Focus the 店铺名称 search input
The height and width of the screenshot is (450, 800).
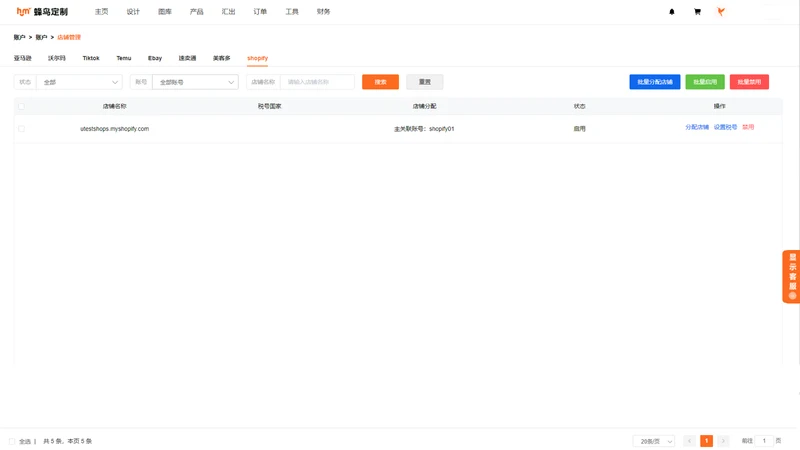(x=317, y=82)
